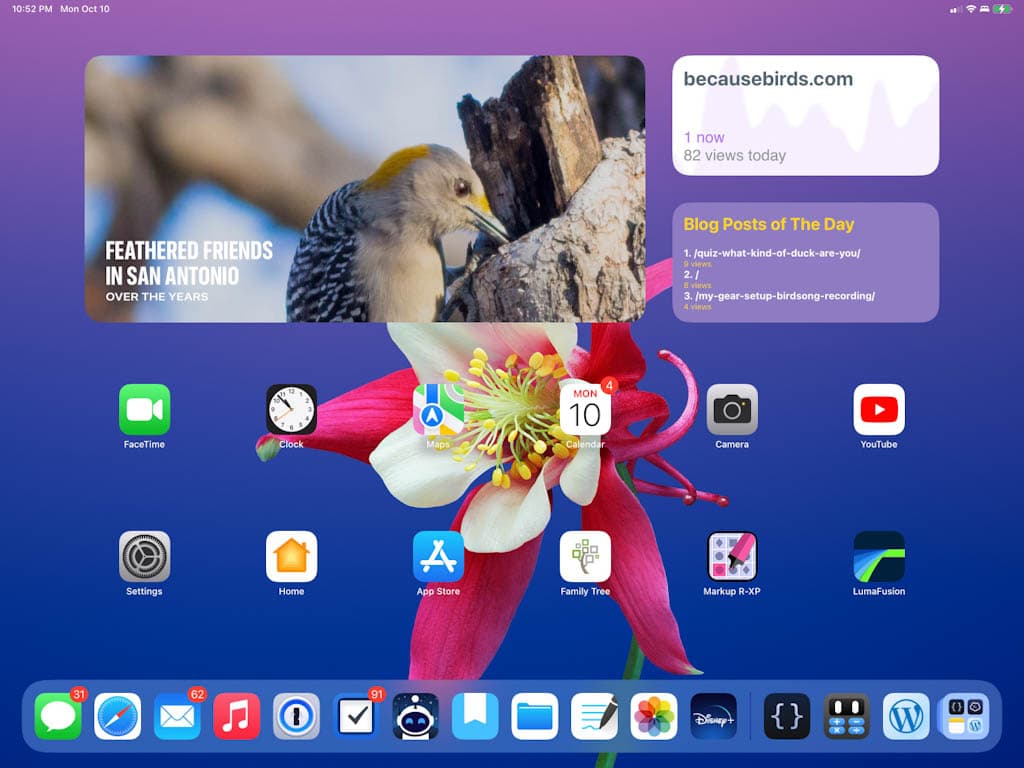This screenshot has width=1024, height=768.
Task: Tap the '82 views today' text
Action: coord(735,155)
